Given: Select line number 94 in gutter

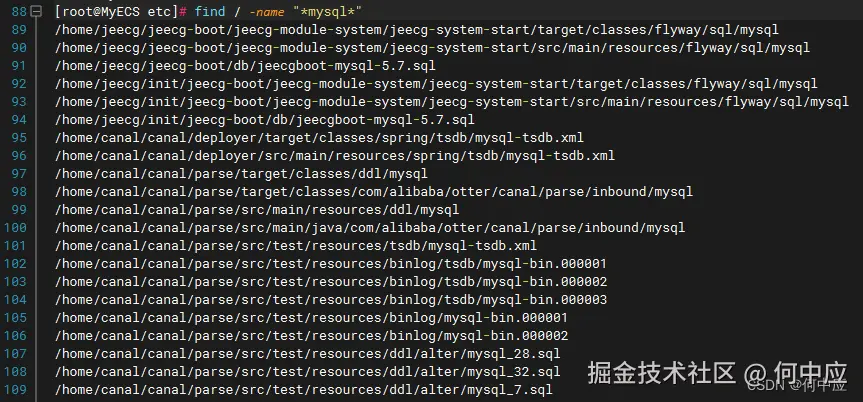Looking at the screenshot, I should pos(19,119).
